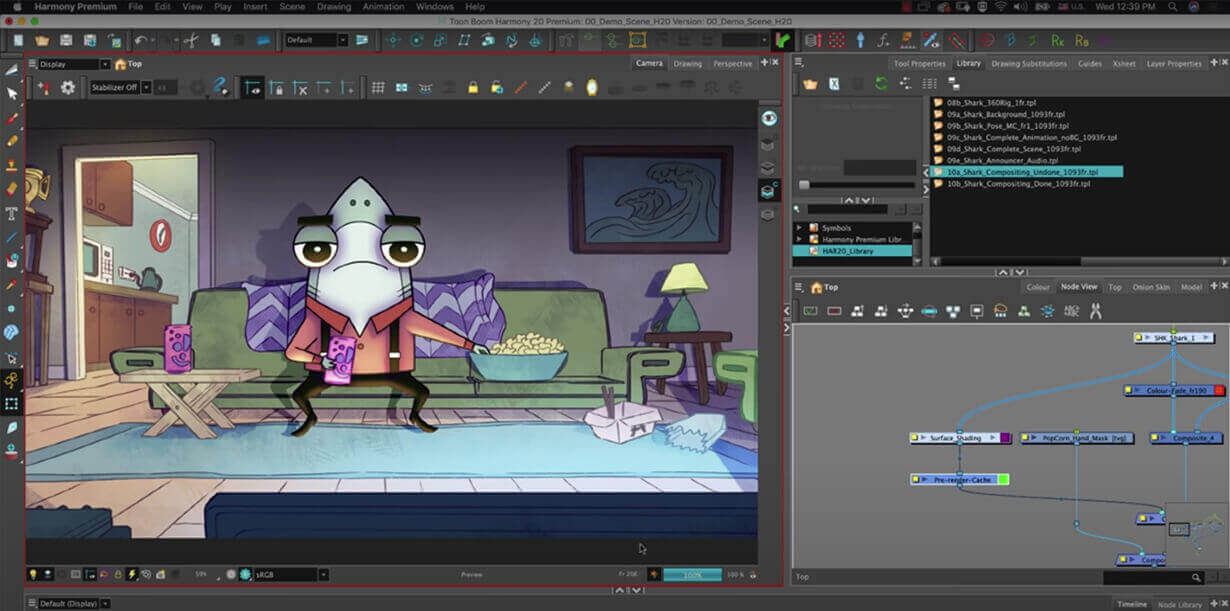This screenshot has height=611, width=1230.
Task: Open the Xsheet tab
Action: (1124, 63)
